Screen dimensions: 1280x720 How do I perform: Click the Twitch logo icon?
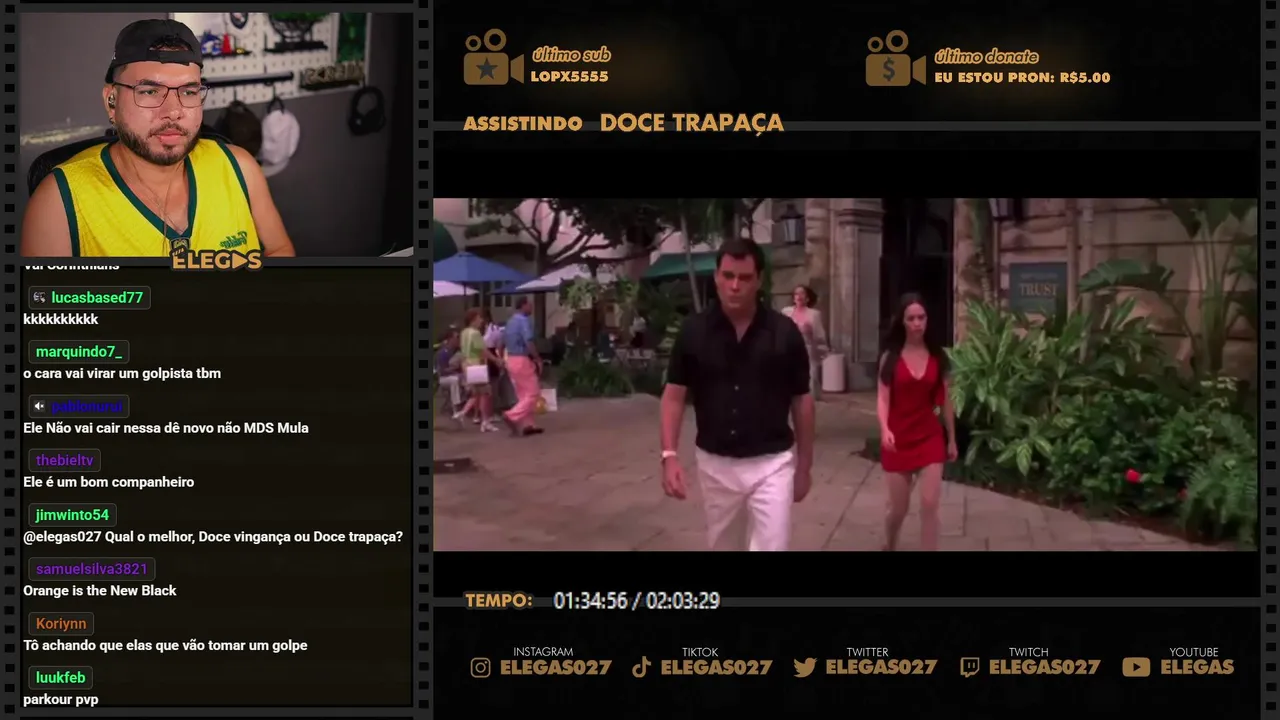(969, 668)
